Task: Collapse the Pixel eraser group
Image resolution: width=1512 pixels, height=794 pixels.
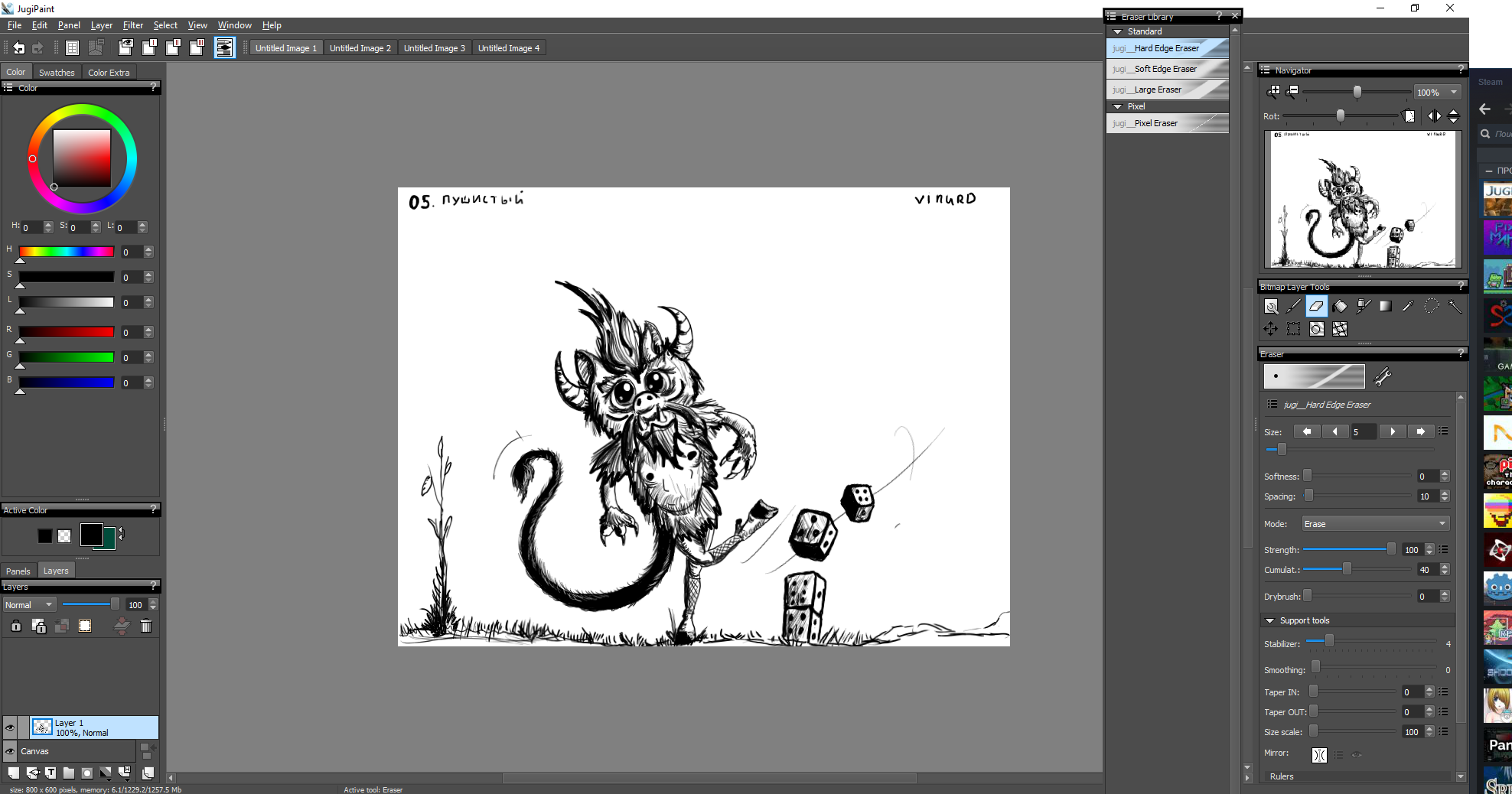Action: 1118,106
